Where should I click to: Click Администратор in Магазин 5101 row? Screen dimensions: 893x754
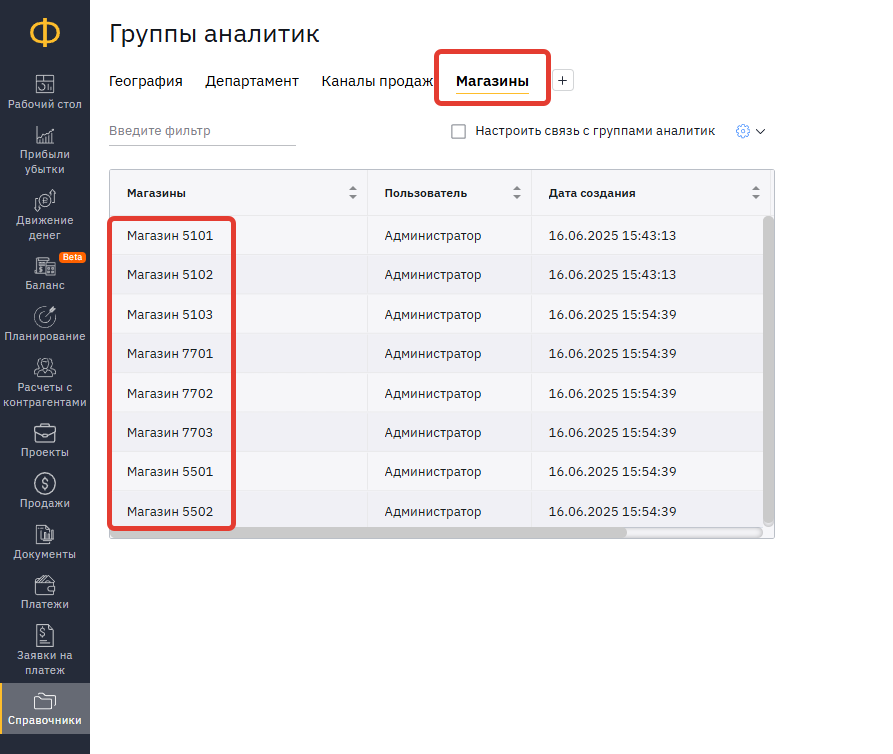pyautogui.click(x=433, y=236)
